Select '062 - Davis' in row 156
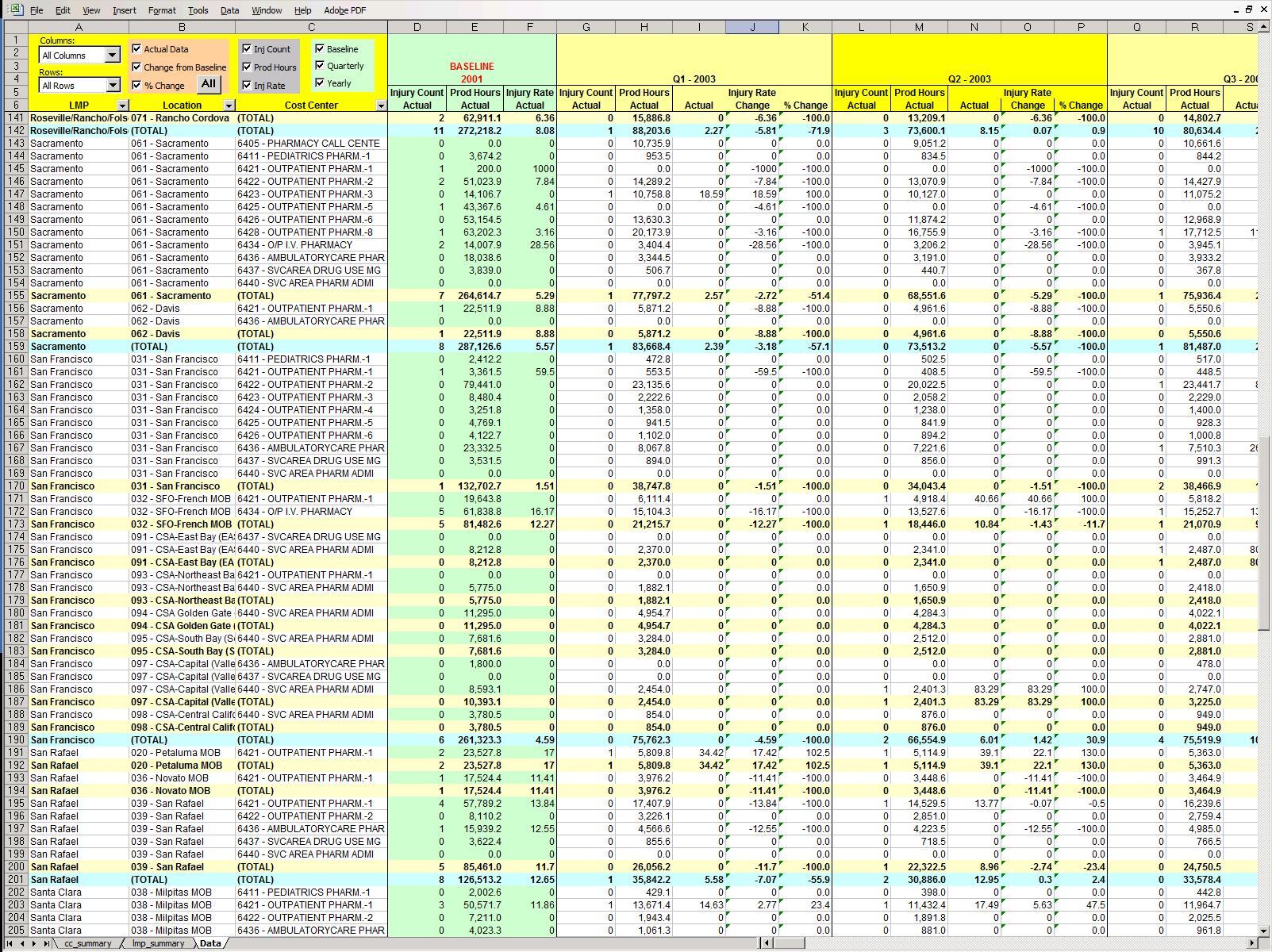 click(x=182, y=309)
